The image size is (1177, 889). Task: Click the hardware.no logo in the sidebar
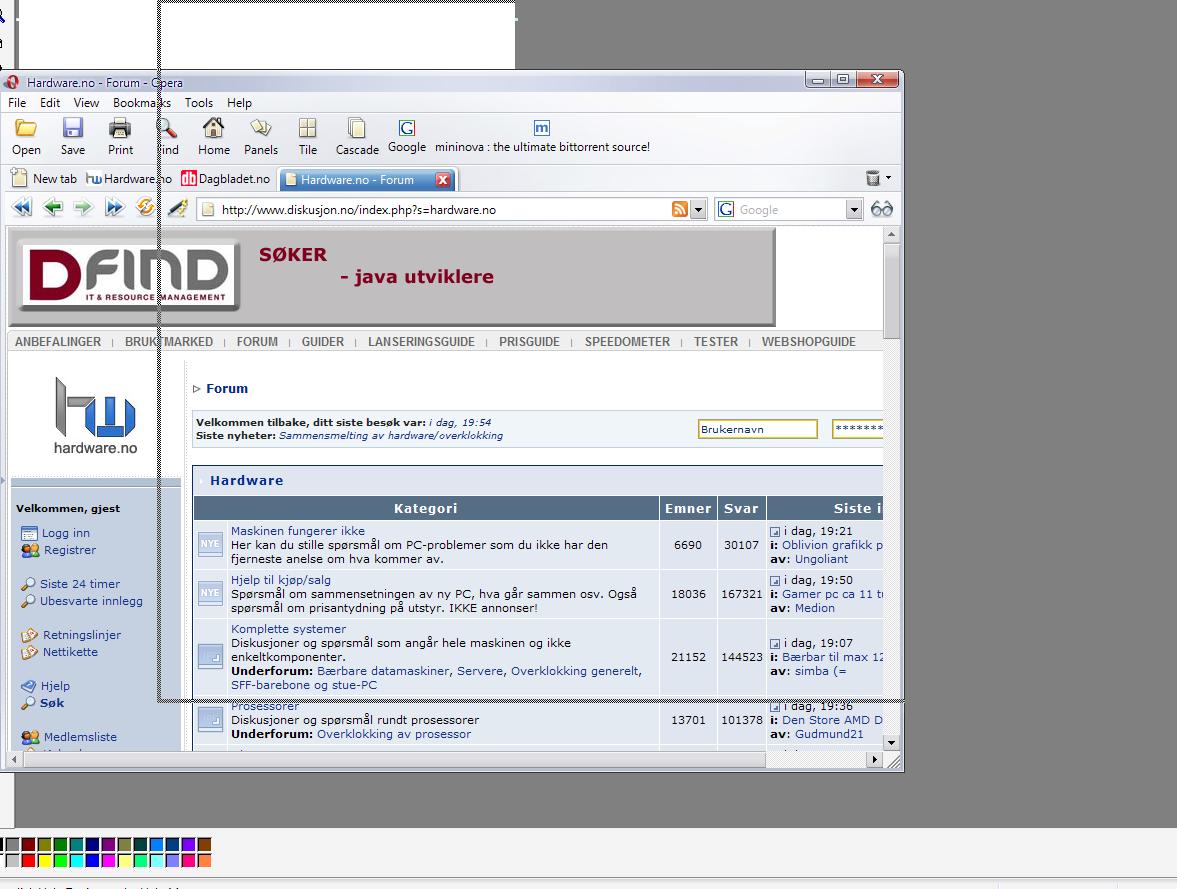pos(95,416)
